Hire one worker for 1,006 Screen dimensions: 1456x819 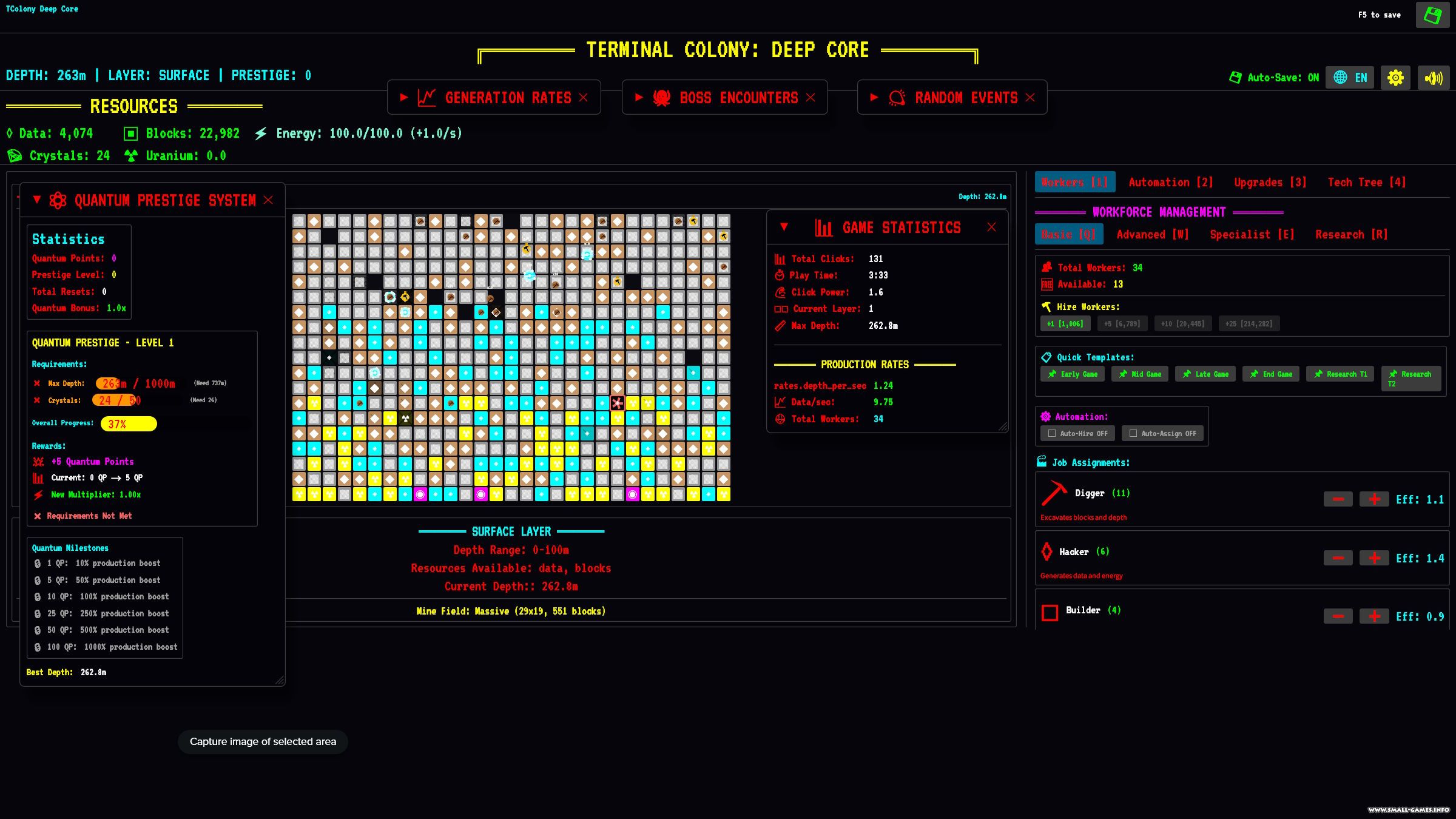pos(1065,323)
